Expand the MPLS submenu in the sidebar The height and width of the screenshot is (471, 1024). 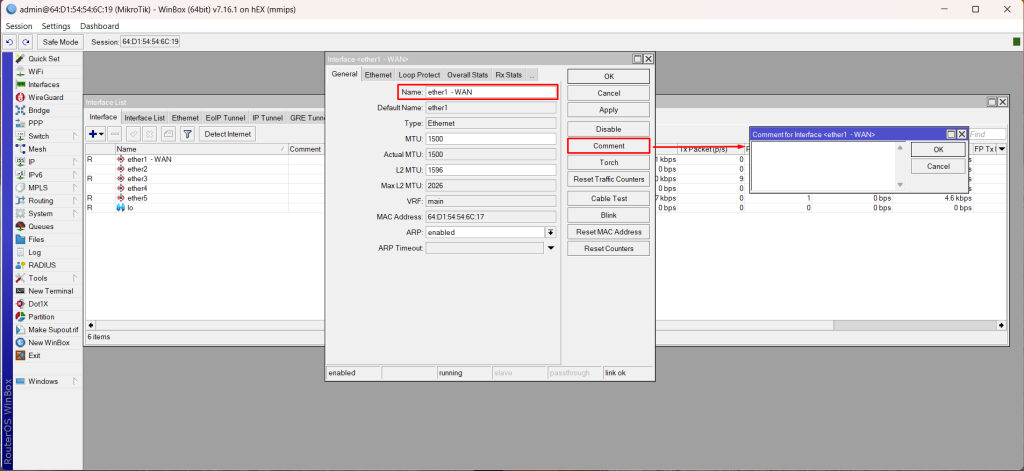pyautogui.click(x=74, y=187)
